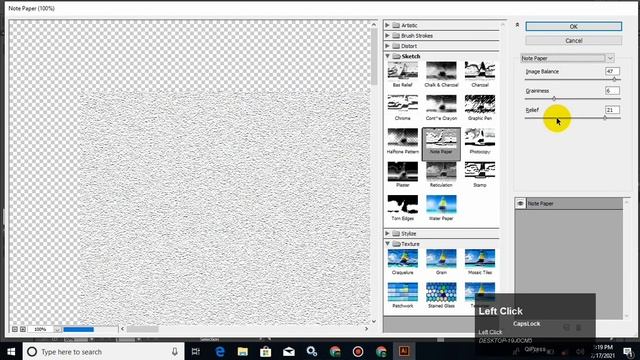Click OK to apply the filter
This screenshot has width=640, height=360.
pyautogui.click(x=573, y=27)
